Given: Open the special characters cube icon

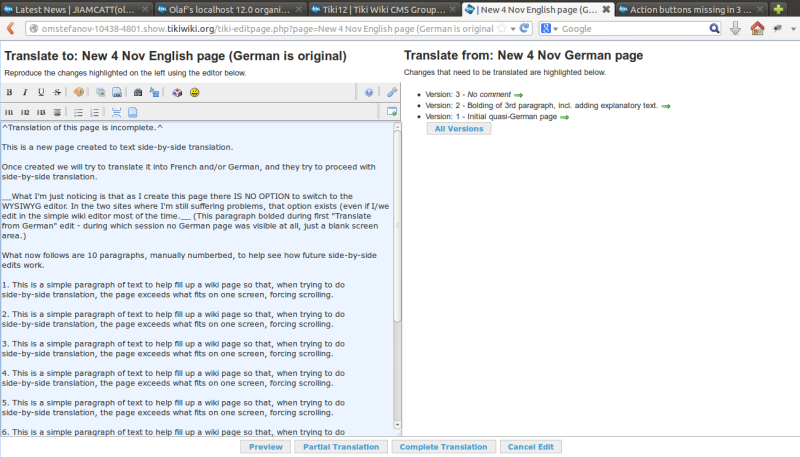Looking at the screenshot, I should coord(177,92).
